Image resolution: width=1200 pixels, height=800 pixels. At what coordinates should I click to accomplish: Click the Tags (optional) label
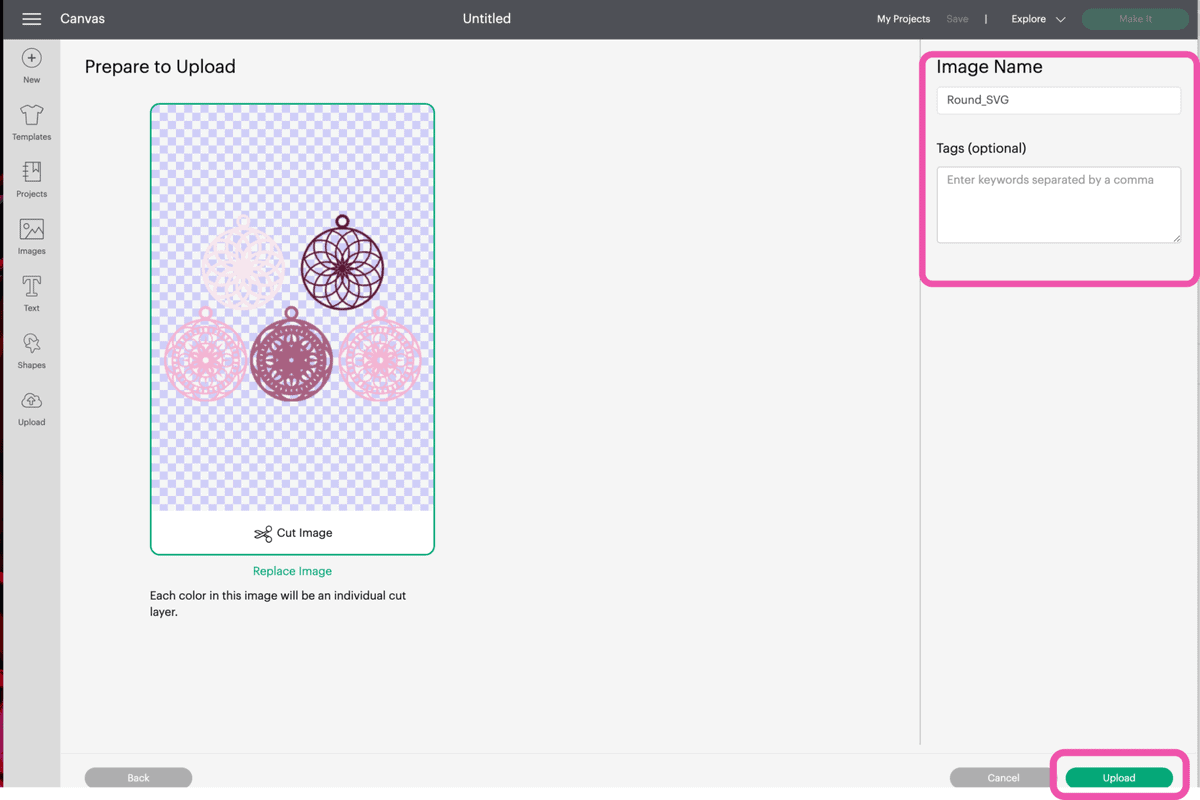[981, 148]
